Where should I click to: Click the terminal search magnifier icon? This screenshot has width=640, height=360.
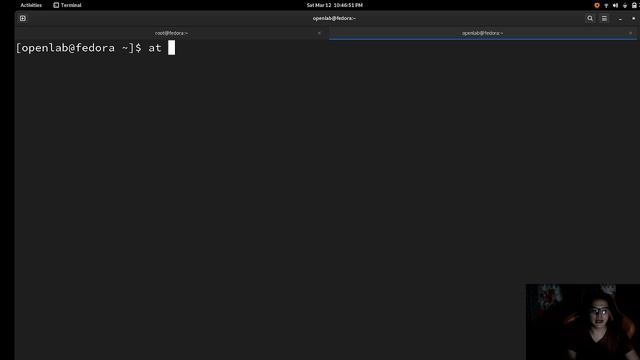590,18
